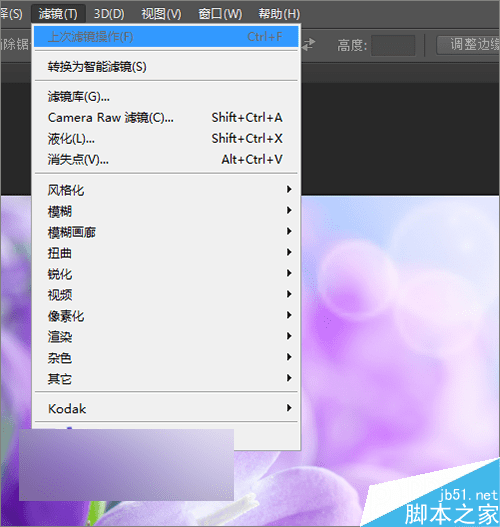Open the 窗口(W) menu
Image resolution: width=500 pixels, height=527 pixels.
pos(220,14)
